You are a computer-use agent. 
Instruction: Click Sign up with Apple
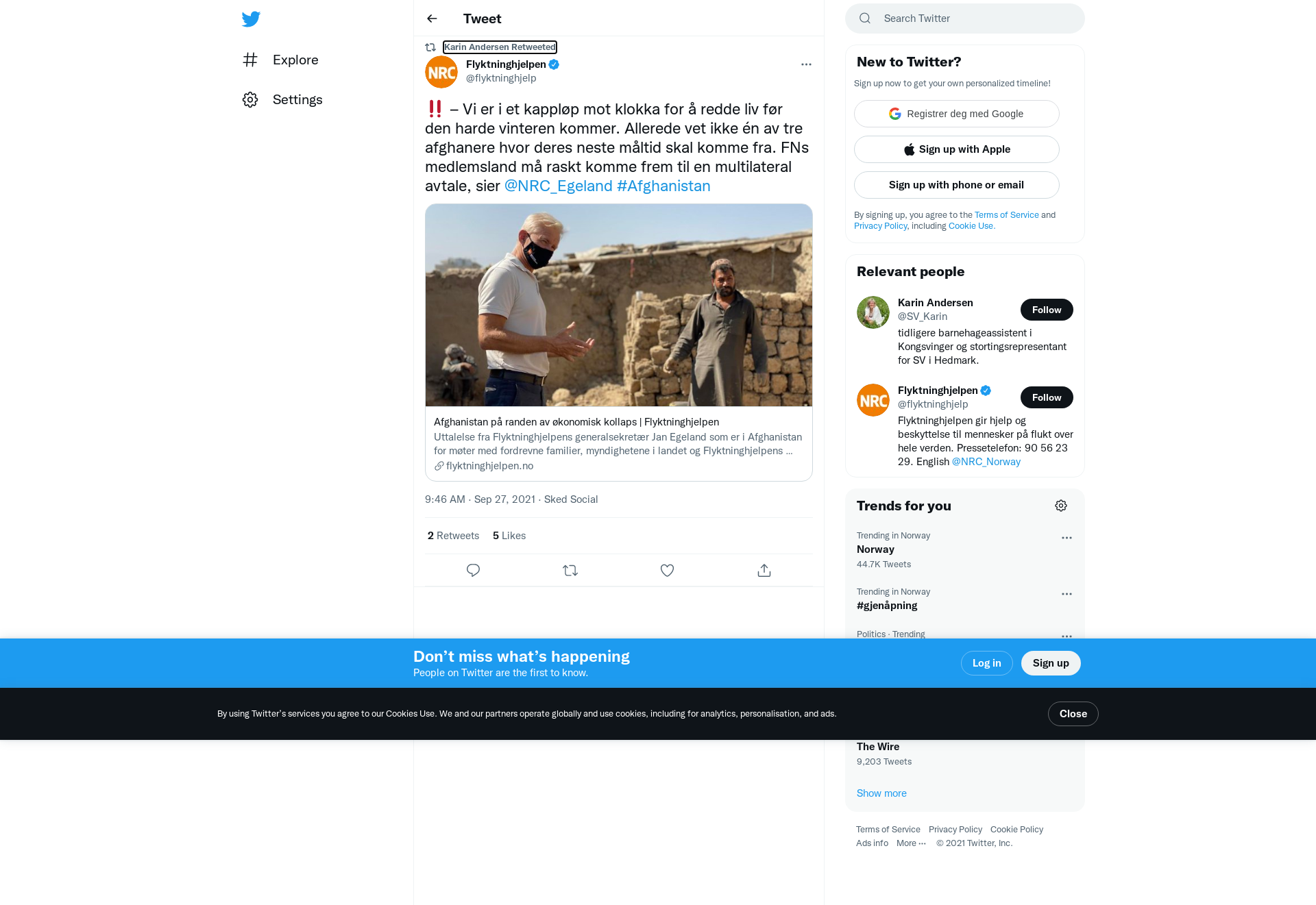click(x=957, y=149)
